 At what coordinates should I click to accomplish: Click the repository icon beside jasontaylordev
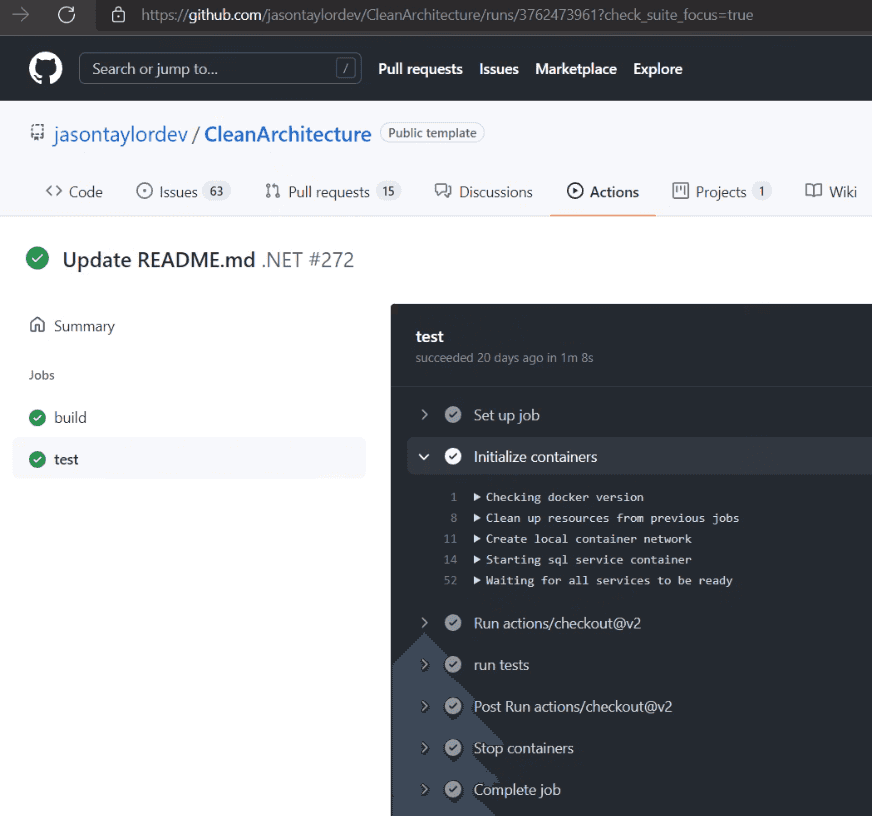click(x=37, y=133)
